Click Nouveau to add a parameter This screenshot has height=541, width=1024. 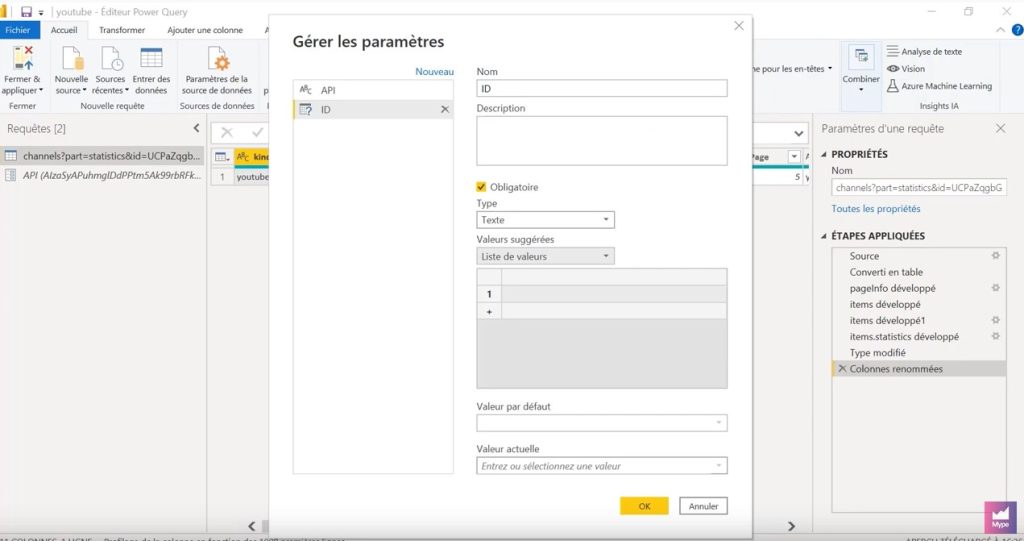(x=434, y=72)
